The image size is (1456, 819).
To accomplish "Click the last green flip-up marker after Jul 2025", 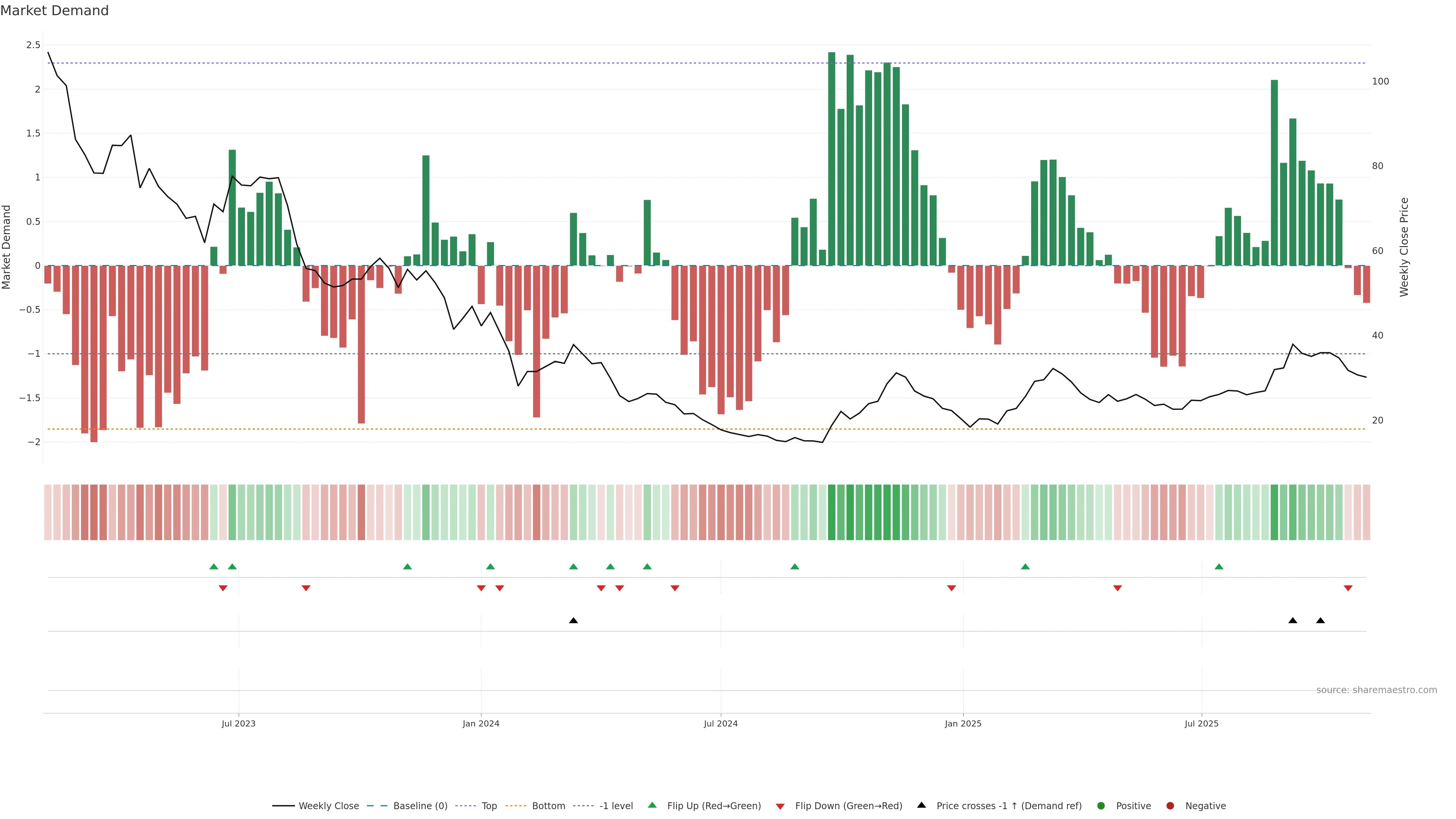I will 1219,566.
